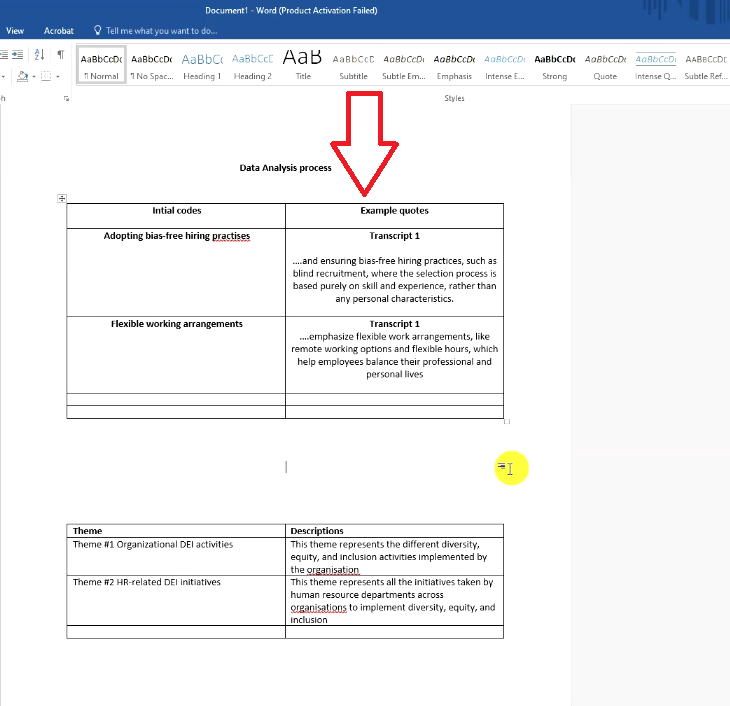Open the Line Spacing dropdown arrow
730x706 pixels.
click(x=3, y=76)
